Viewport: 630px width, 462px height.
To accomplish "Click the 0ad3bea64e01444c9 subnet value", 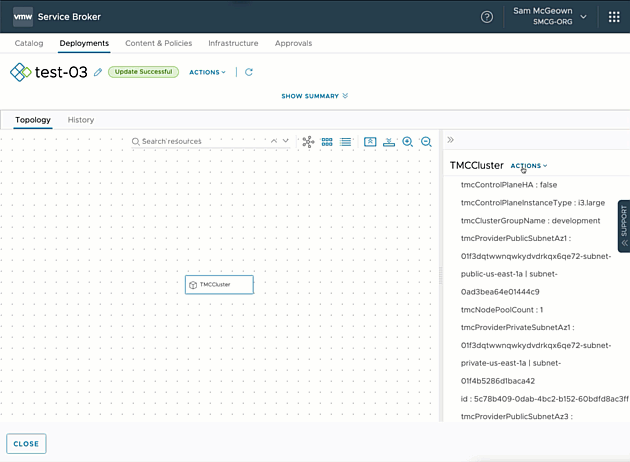I will coord(500,292).
